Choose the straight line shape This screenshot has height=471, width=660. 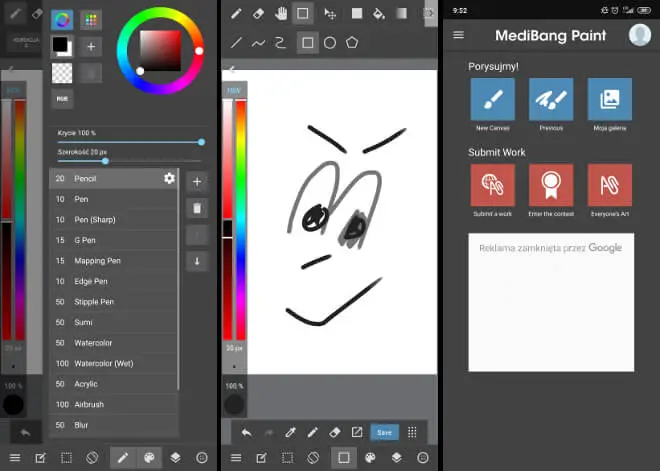236,43
